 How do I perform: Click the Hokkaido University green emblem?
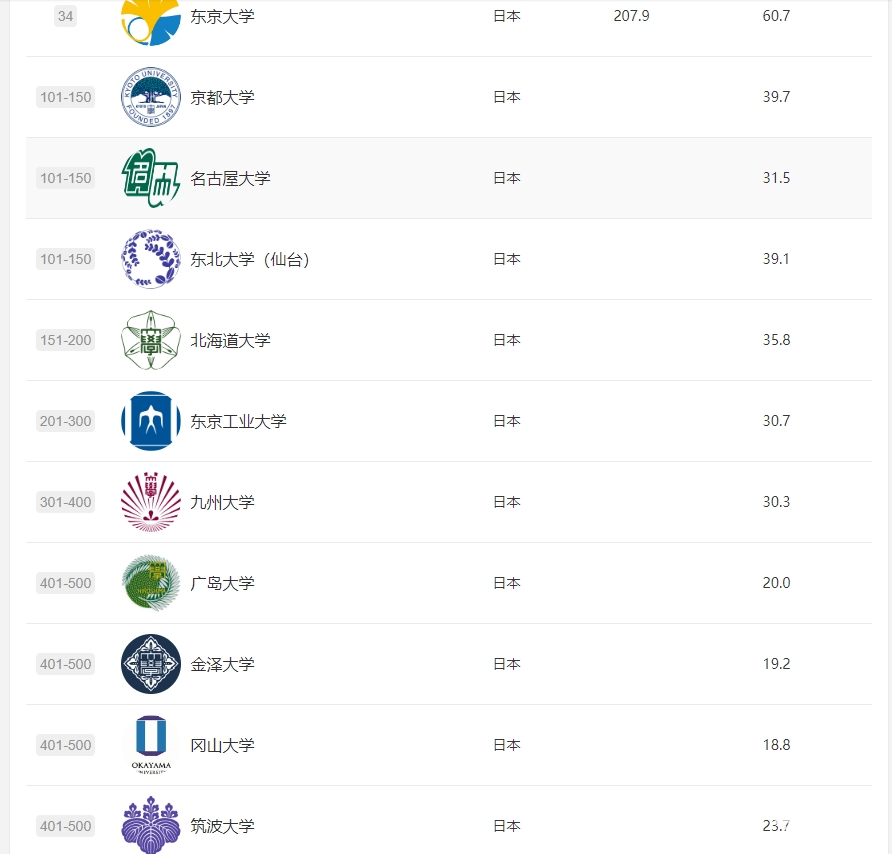pos(151,340)
